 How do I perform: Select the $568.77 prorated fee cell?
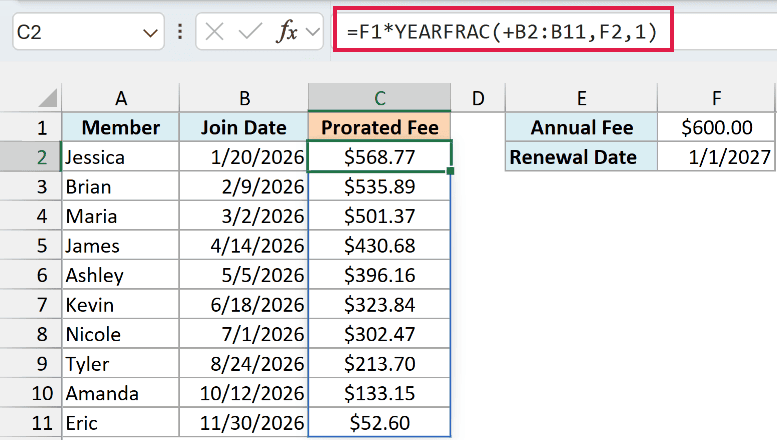coord(380,157)
